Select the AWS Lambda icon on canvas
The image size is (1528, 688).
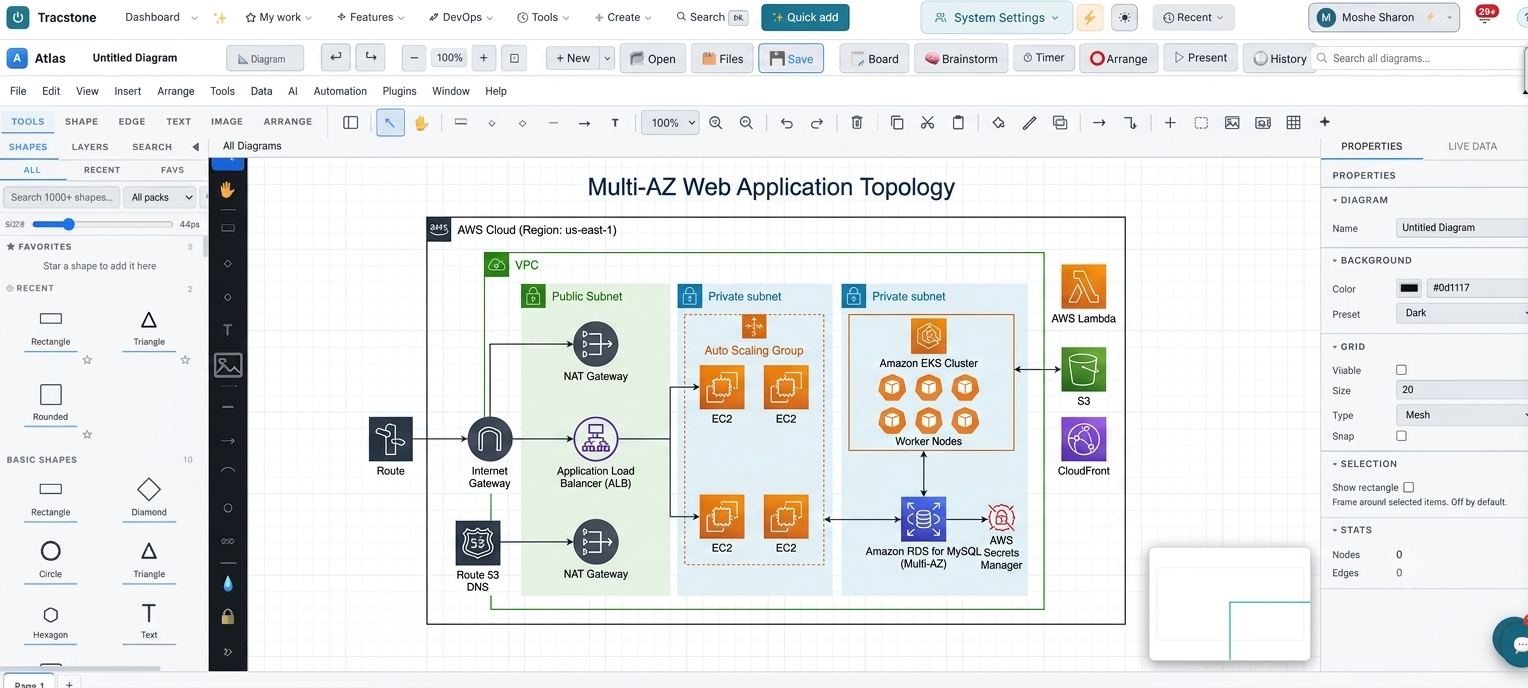click(x=1083, y=286)
